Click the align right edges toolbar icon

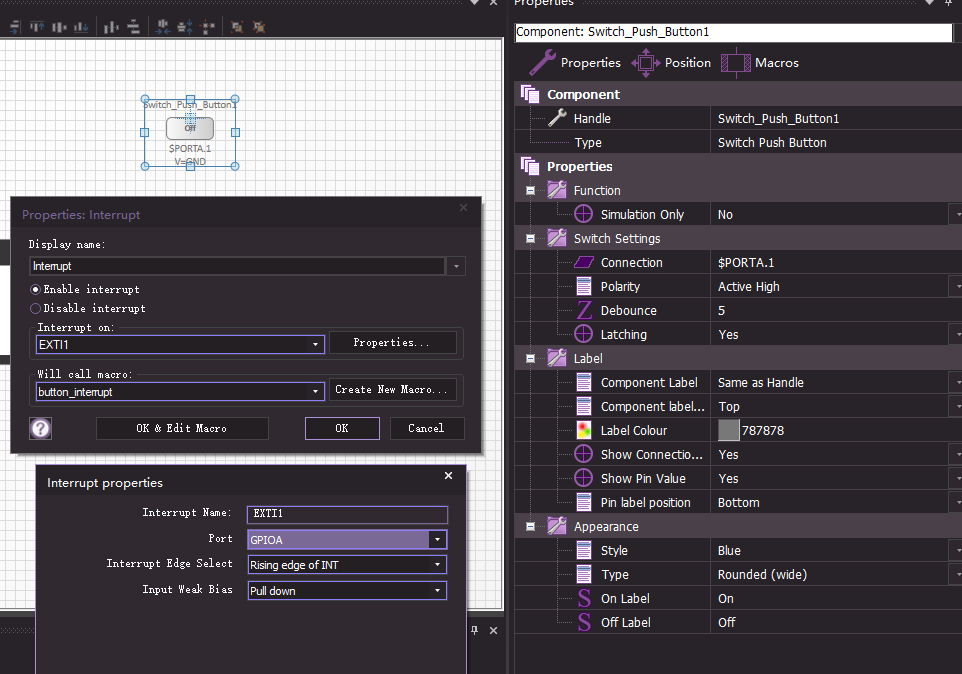[x=15, y=27]
